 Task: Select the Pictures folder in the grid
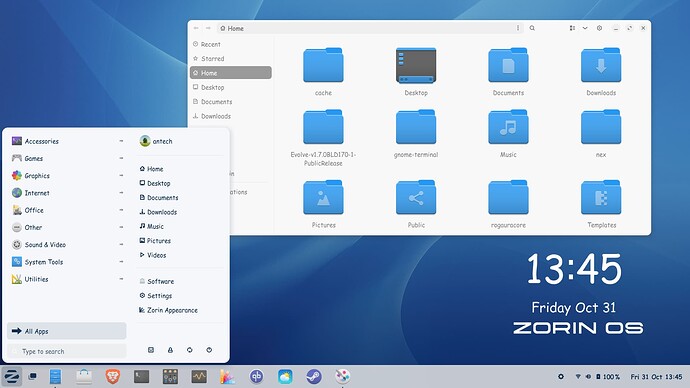[x=323, y=197]
